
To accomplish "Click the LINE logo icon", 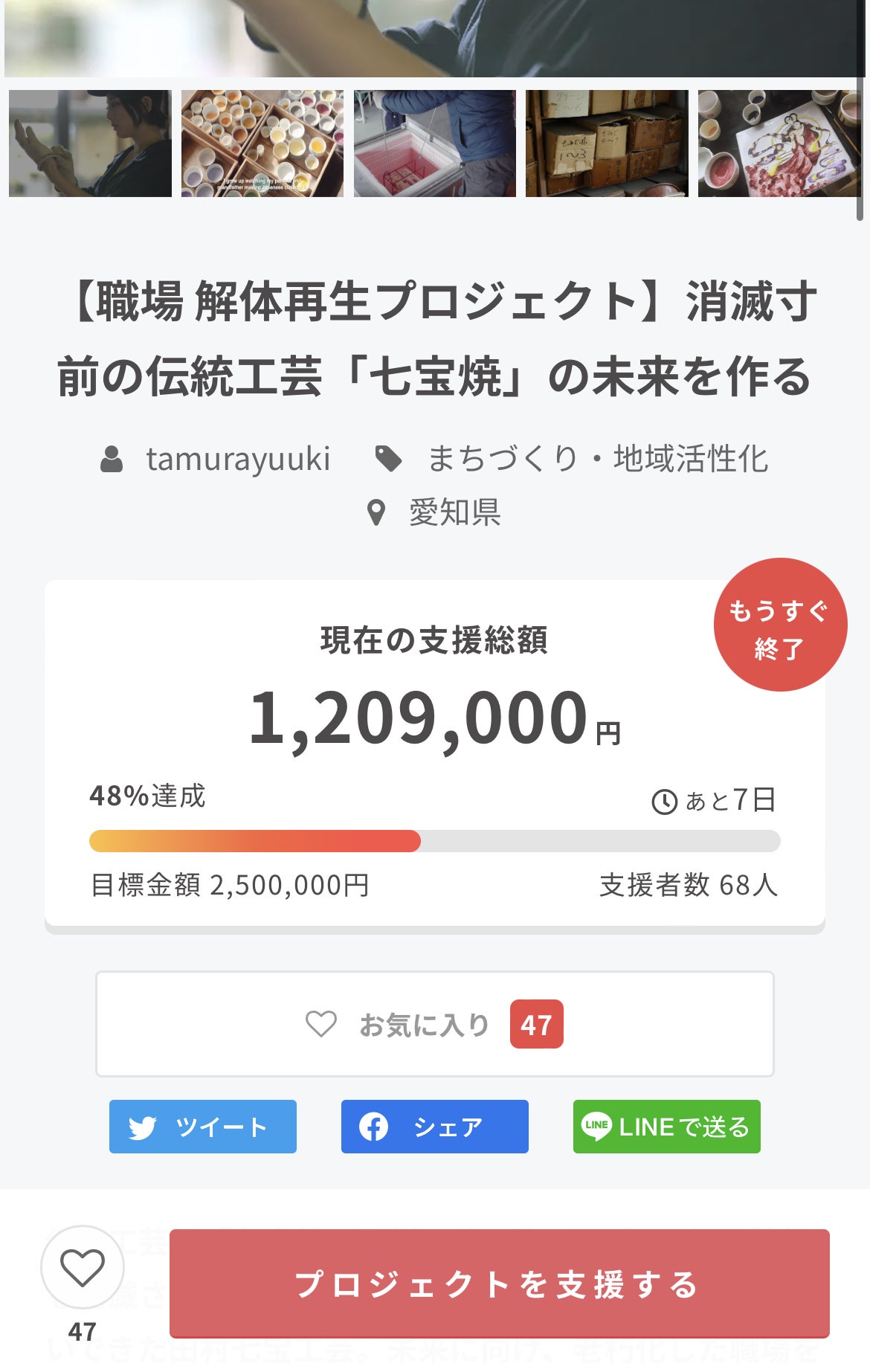I will [x=596, y=1126].
